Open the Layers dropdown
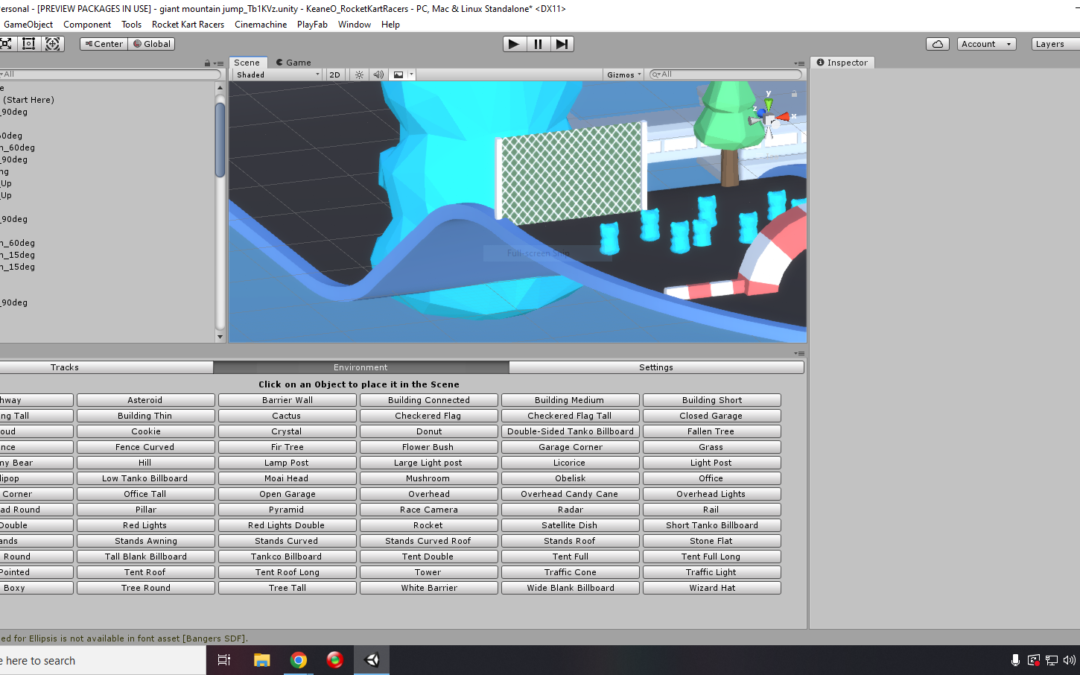This screenshot has width=1080, height=675. (1055, 44)
